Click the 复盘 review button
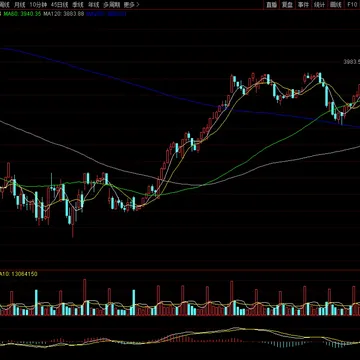The height and width of the screenshot is (360, 360). tap(288, 5)
